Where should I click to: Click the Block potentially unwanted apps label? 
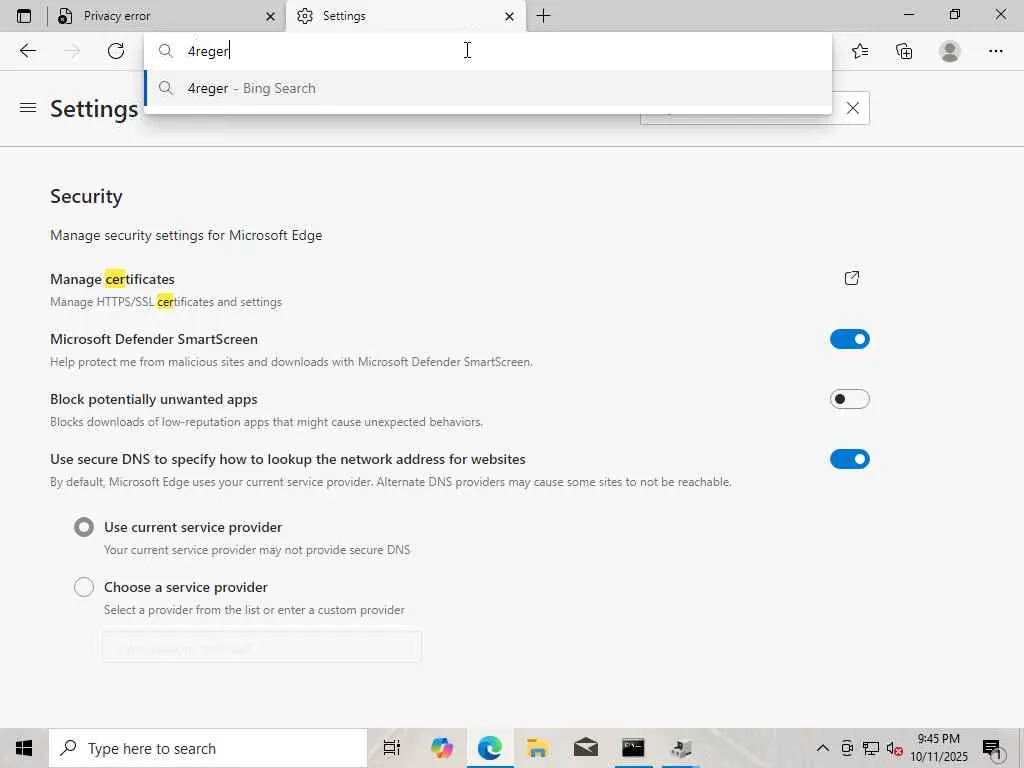pos(154,399)
